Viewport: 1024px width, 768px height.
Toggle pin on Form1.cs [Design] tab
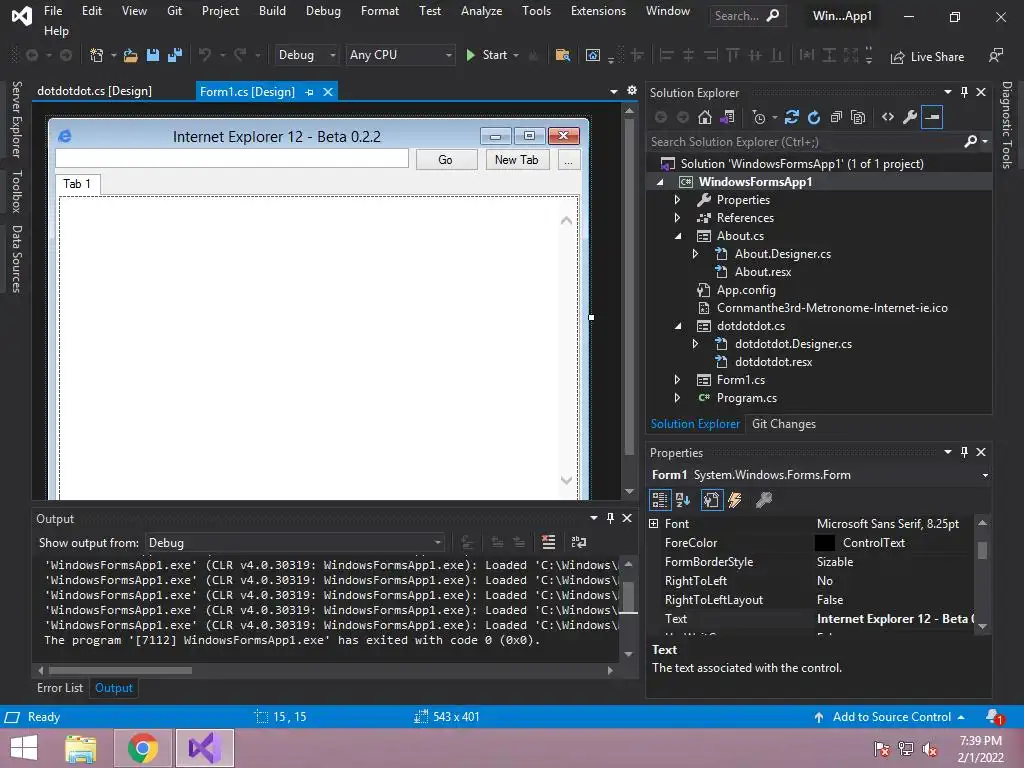pyautogui.click(x=310, y=92)
